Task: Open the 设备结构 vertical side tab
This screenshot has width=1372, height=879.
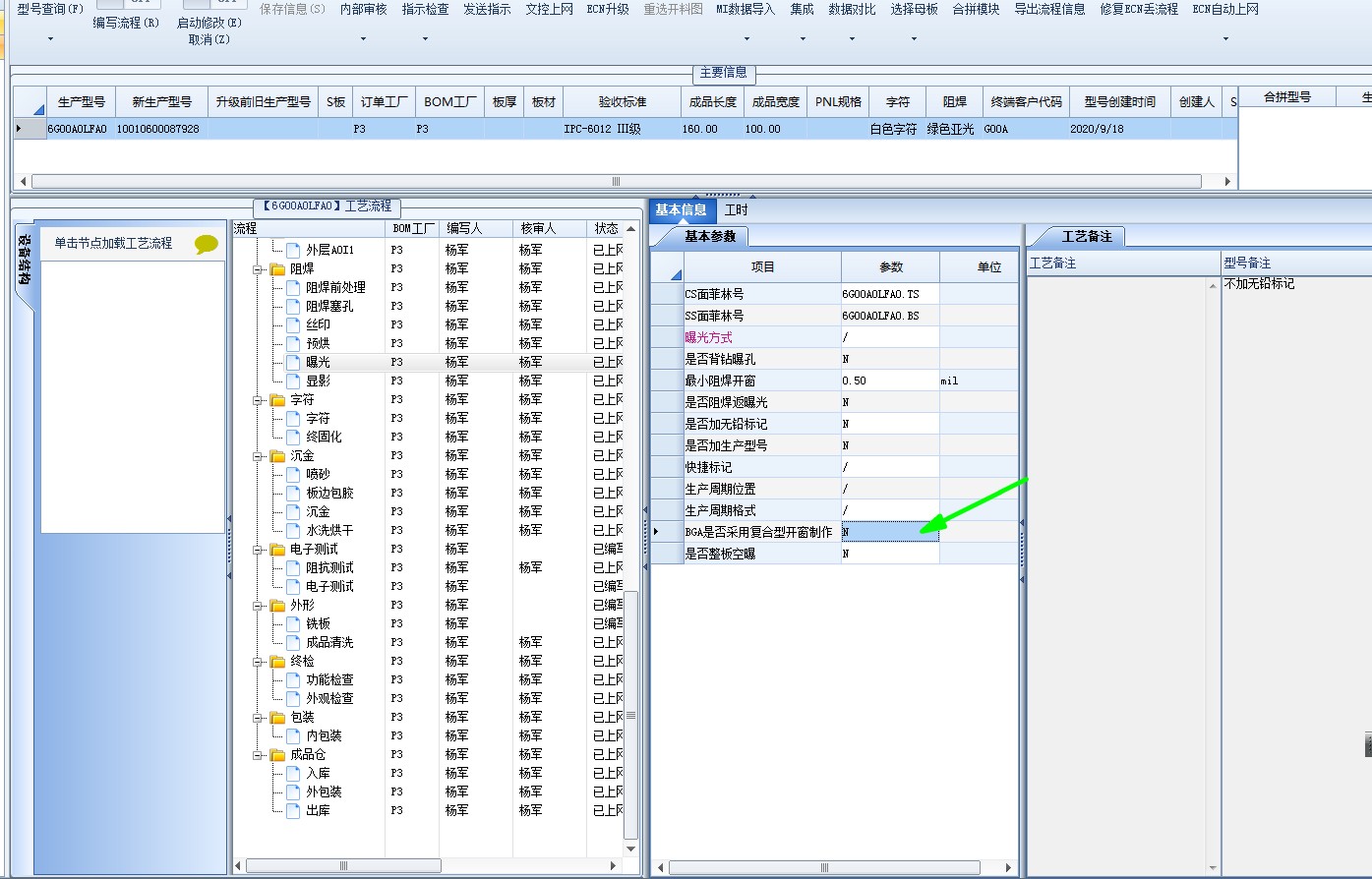Action: click(x=24, y=263)
